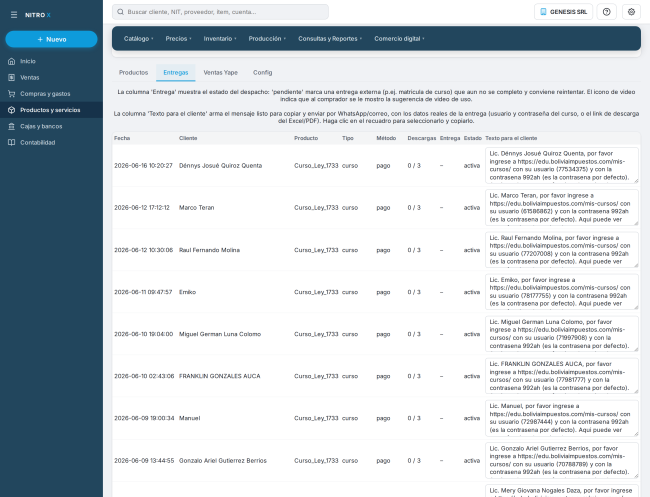Screen dimensions: 650x497
Task: Create new item with Nuevo button
Action: coord(51,39)
